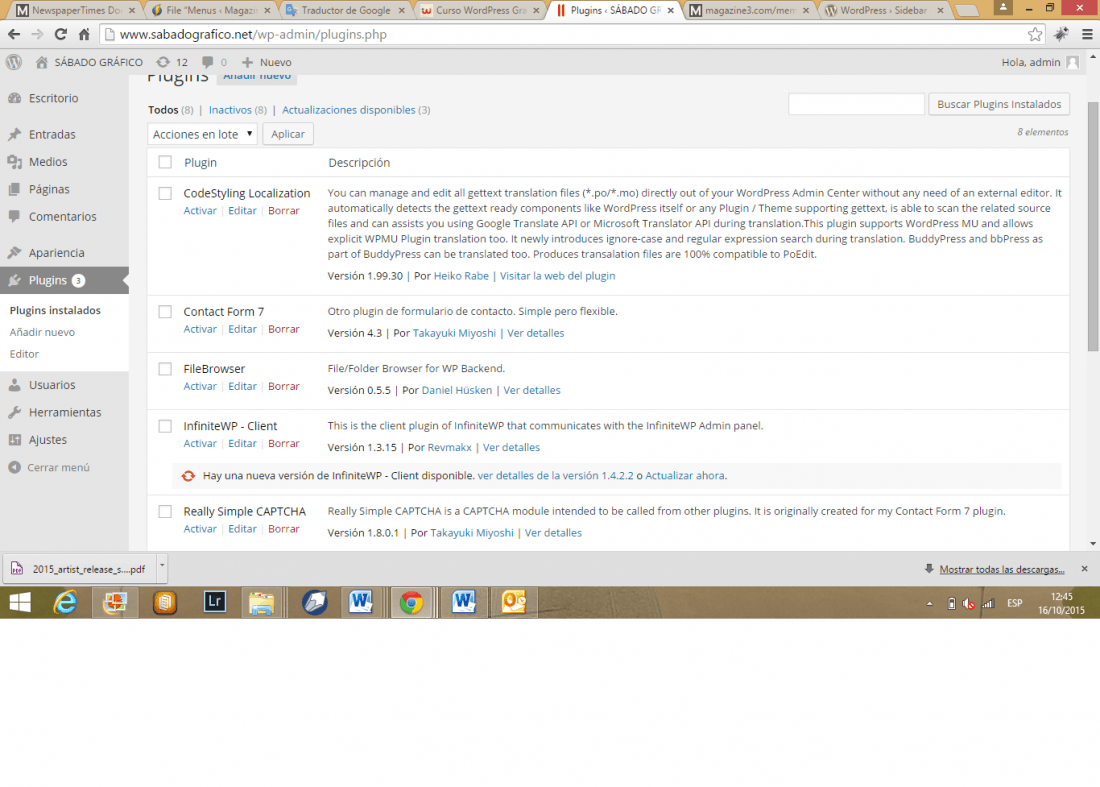Image resolution: width=1100 pixels, height=787 pixels.
Task: Launch Internet Explorer from taskbar
Action: 65,602
